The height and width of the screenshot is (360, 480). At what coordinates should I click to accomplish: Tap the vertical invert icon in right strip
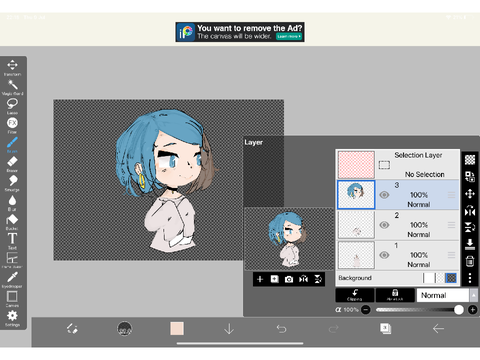coord(470,228)
